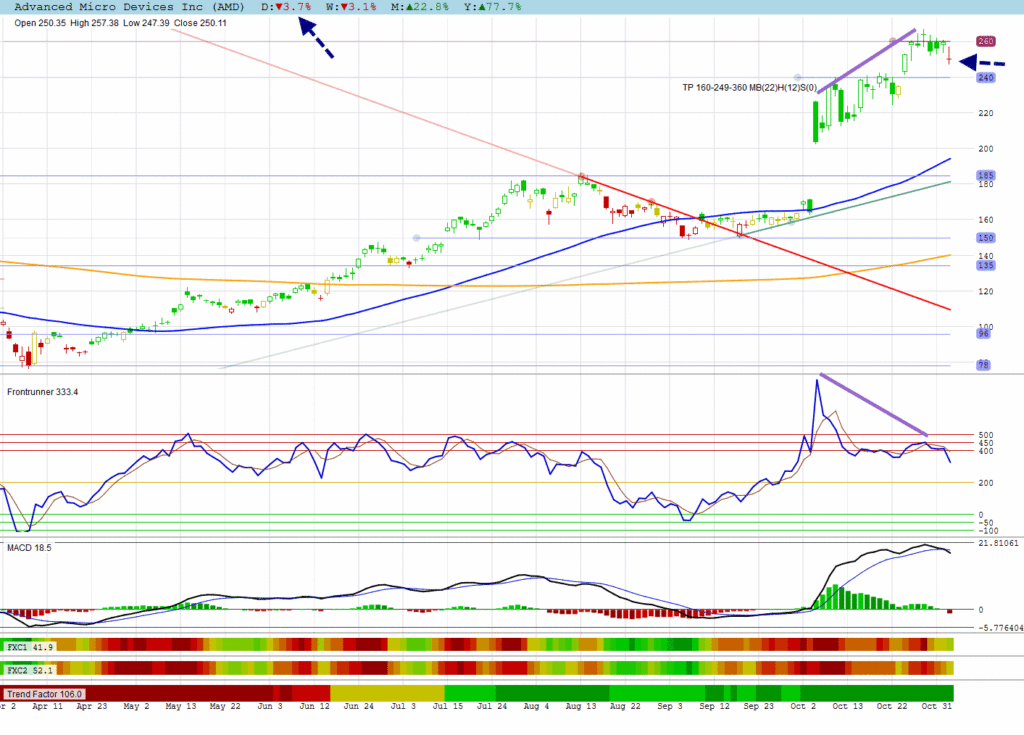The width and height of the screenshot is (1024, 735).
Task: Click the 260 price tag on the price axis
Action: [985, 42]
